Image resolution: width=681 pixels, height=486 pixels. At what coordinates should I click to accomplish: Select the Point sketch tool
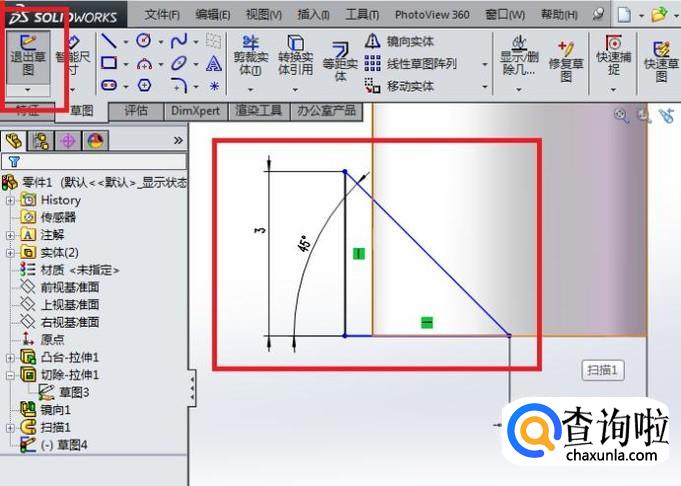[x=214, y=86]
